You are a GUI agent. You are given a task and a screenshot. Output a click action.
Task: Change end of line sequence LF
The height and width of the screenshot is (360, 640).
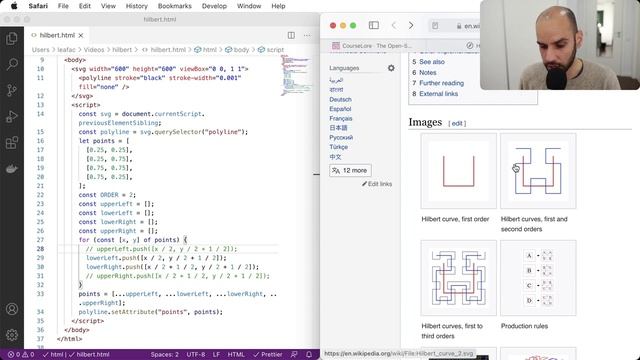tap(216, 354)
